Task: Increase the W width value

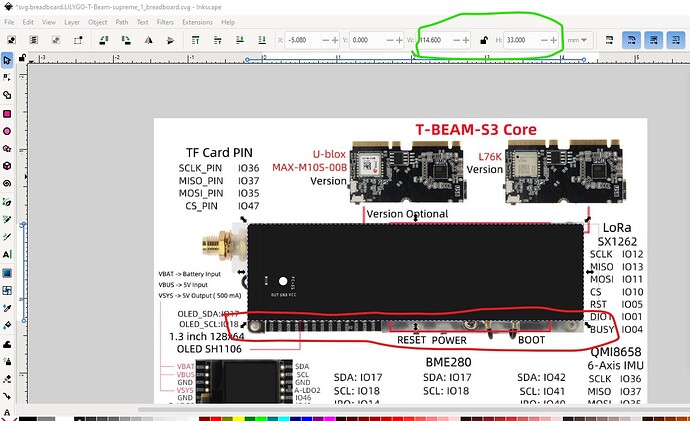Action: pyautogui.click(x=466, y=40)
